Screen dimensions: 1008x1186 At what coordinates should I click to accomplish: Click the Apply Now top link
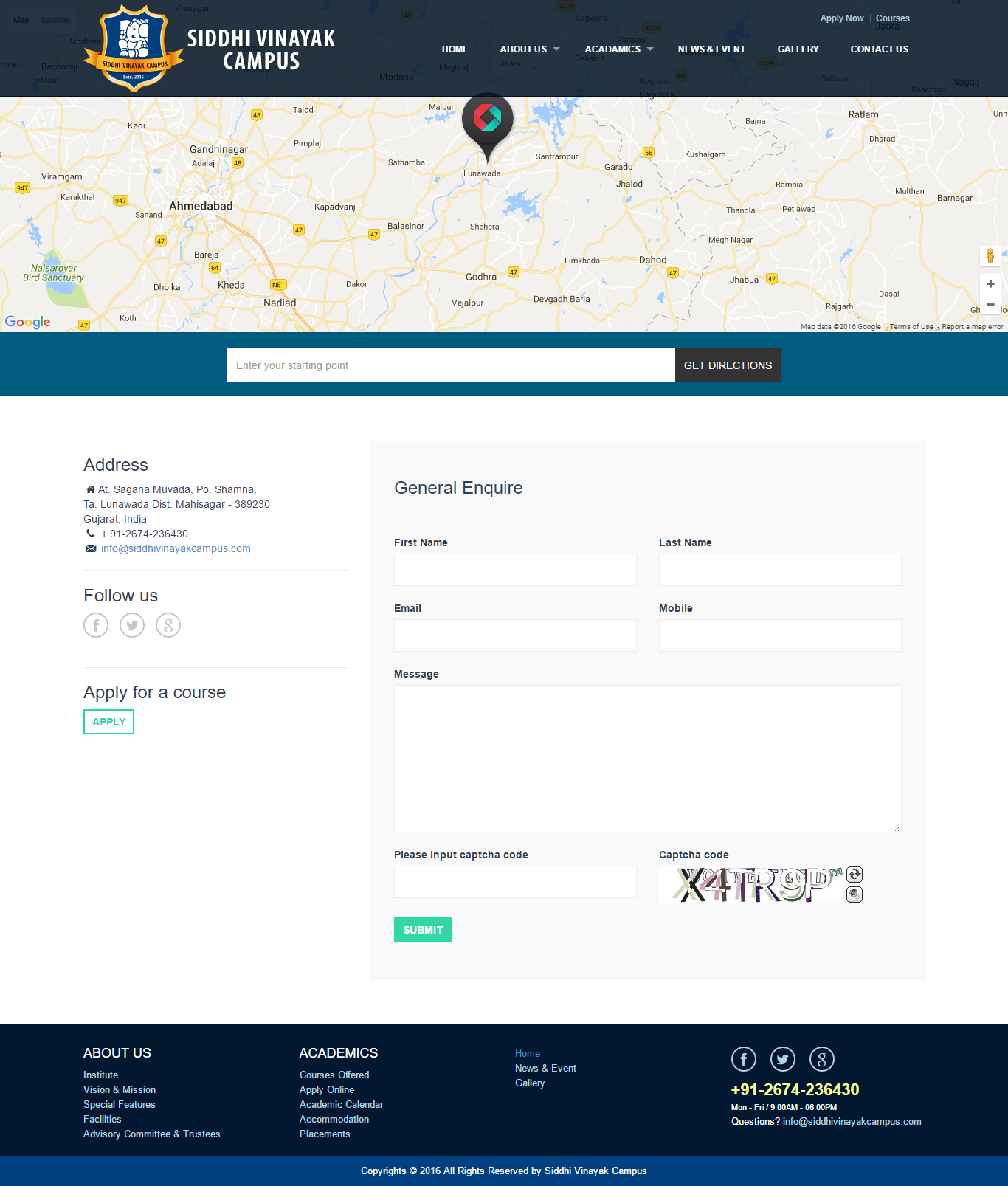[842, 18]
